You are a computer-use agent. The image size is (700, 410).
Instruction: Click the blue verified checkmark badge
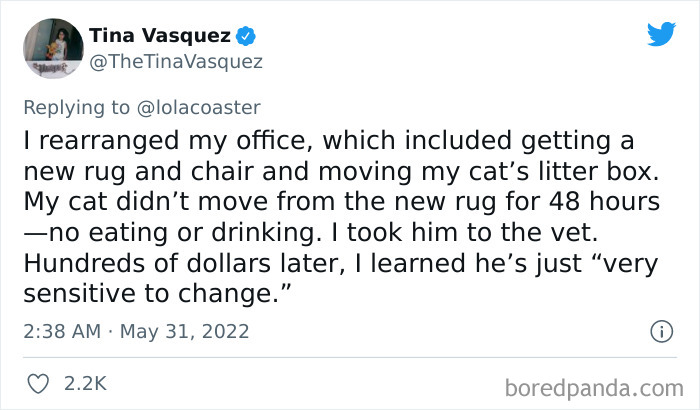(246, 37)
